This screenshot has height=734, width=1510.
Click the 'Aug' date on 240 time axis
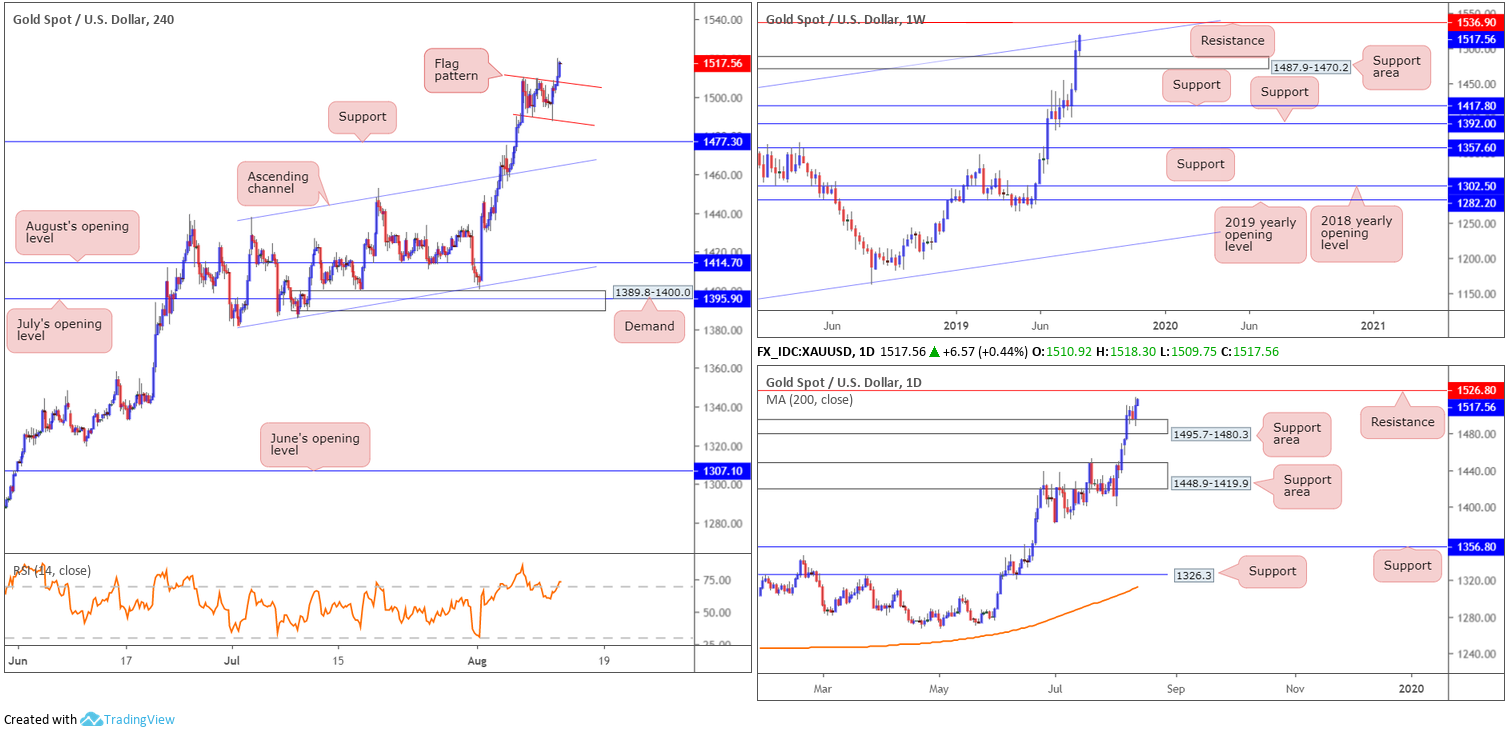pos(477,661)
